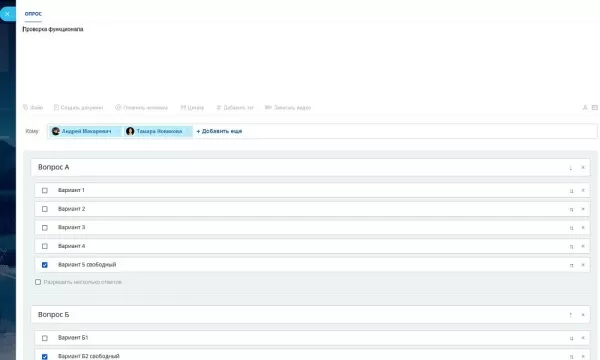Close the poll slider panel
The height and width of the screenshot is (360, 600).
pos(7,14)
